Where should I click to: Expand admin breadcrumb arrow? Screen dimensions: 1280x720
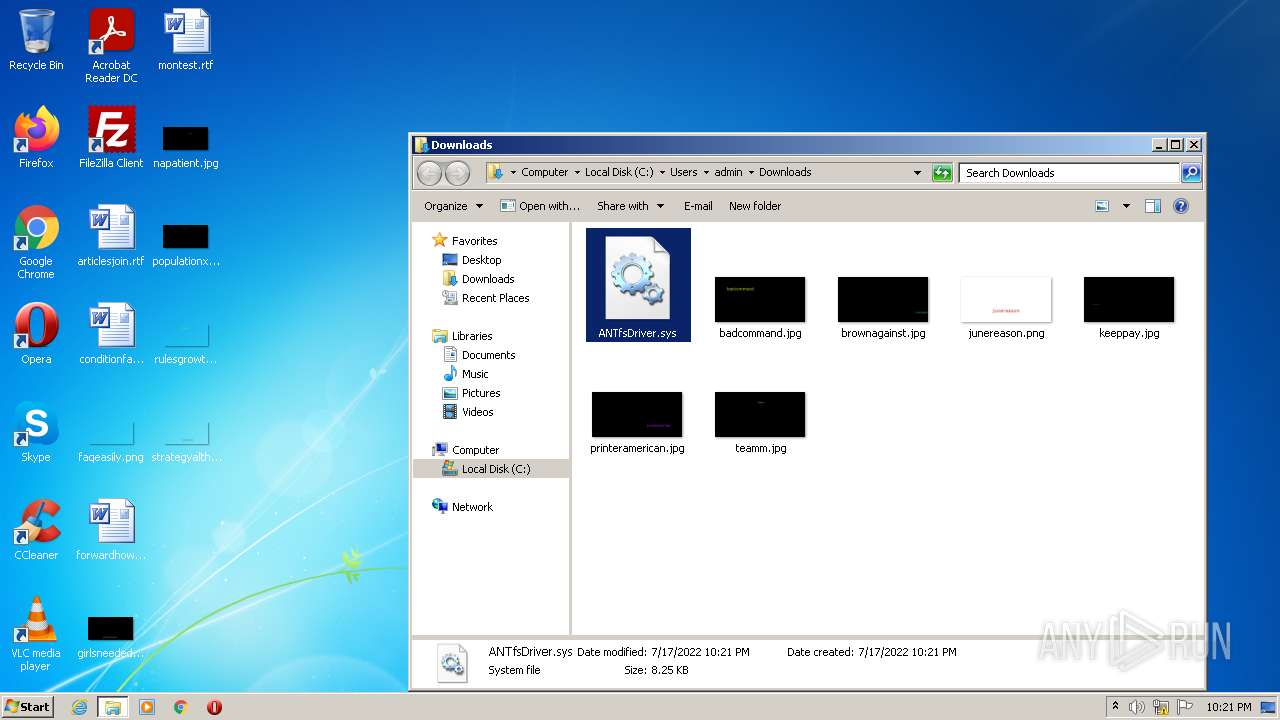[x=751, y=173]
